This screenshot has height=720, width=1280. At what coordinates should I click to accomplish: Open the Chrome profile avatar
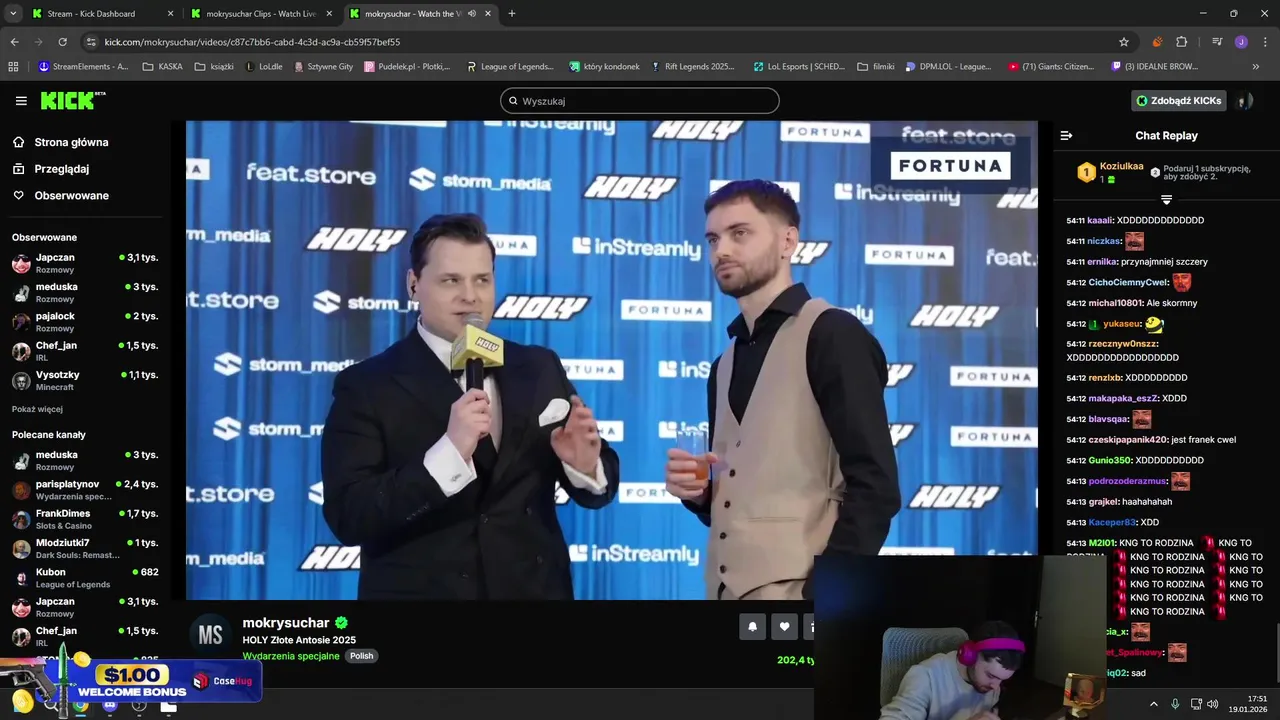(x=1241, y=42)
